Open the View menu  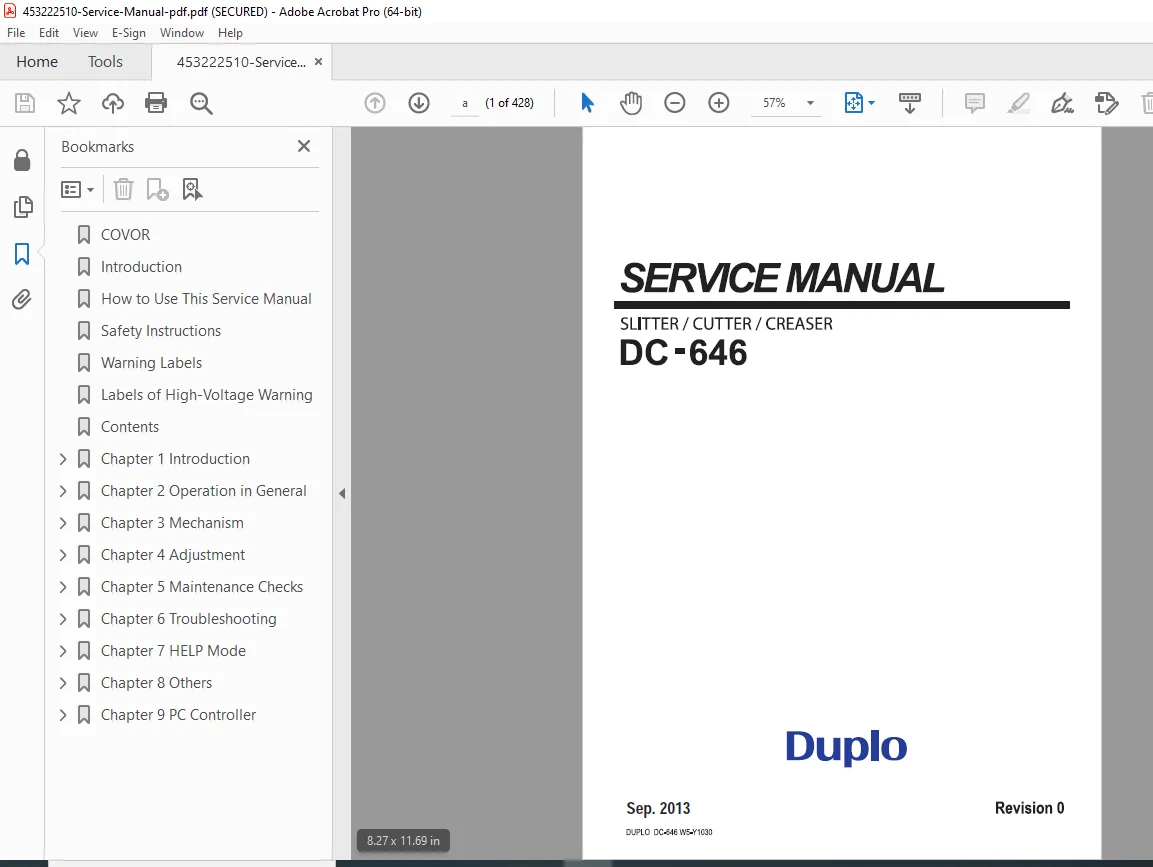tap(85, 33)
